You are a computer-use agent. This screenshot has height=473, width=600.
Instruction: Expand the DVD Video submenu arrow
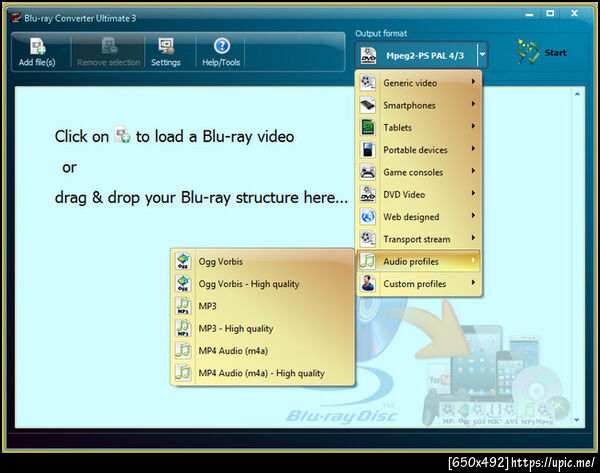click(x=473, y=193)
